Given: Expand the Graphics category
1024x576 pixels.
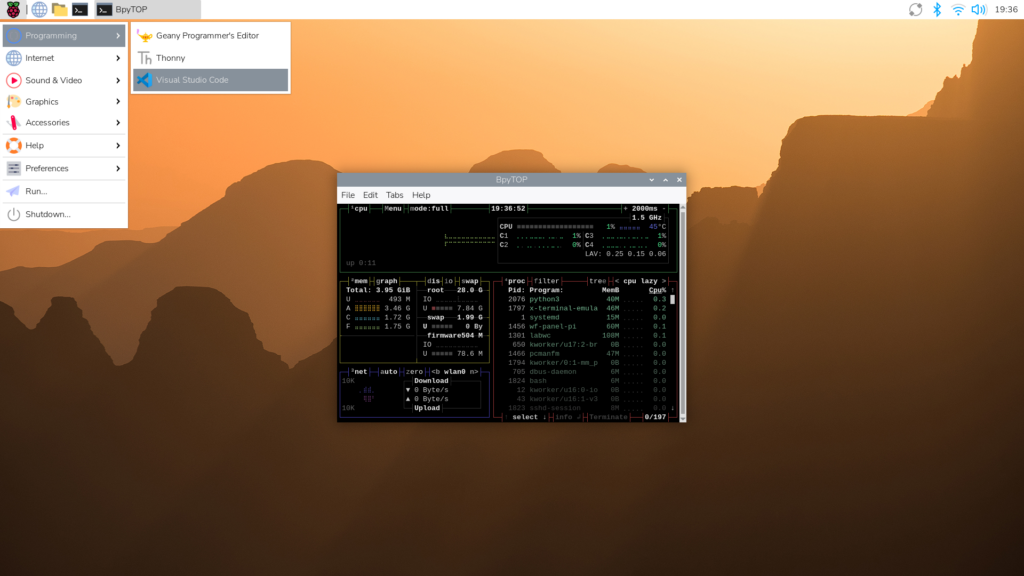Looking at the screenshot, I should click(64, 102).
